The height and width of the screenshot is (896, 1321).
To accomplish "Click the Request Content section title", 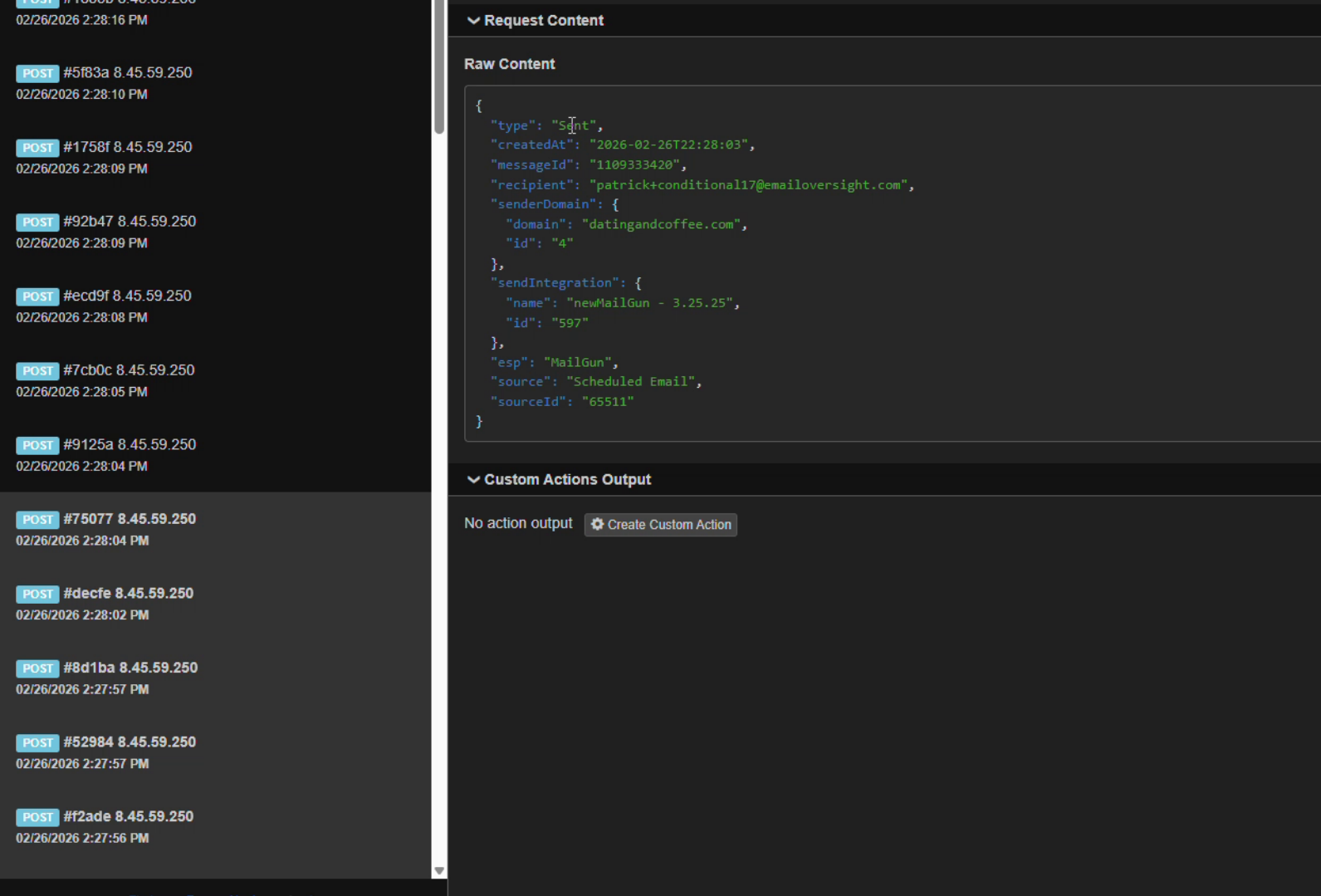I will [x=544, y=21].
